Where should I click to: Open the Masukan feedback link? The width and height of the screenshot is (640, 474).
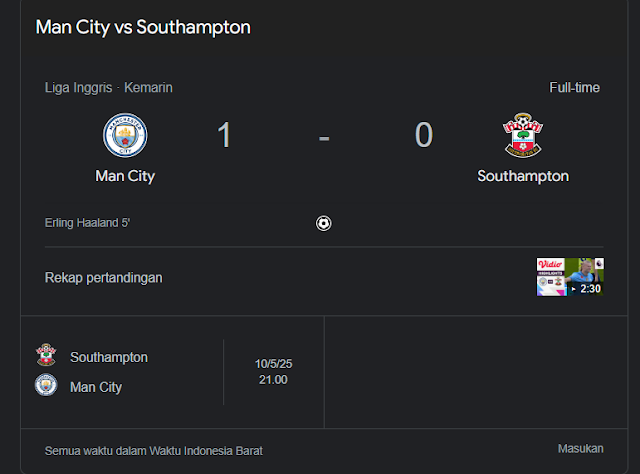[578, 449]
